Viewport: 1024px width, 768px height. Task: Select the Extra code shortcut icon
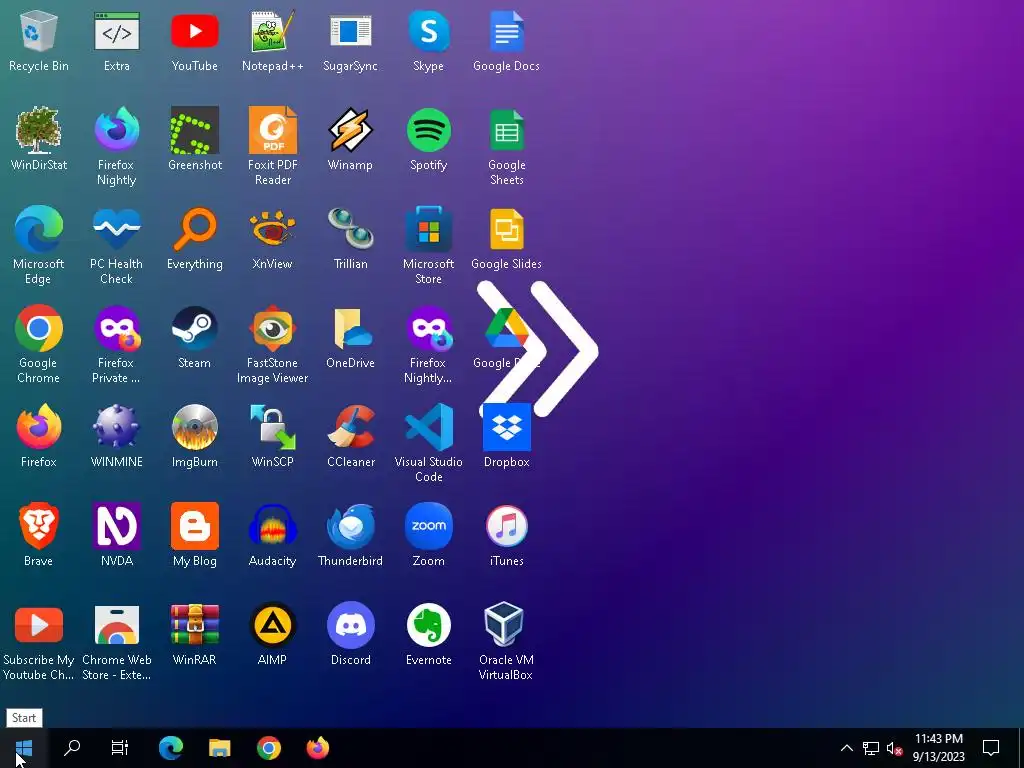coord(116,31)
